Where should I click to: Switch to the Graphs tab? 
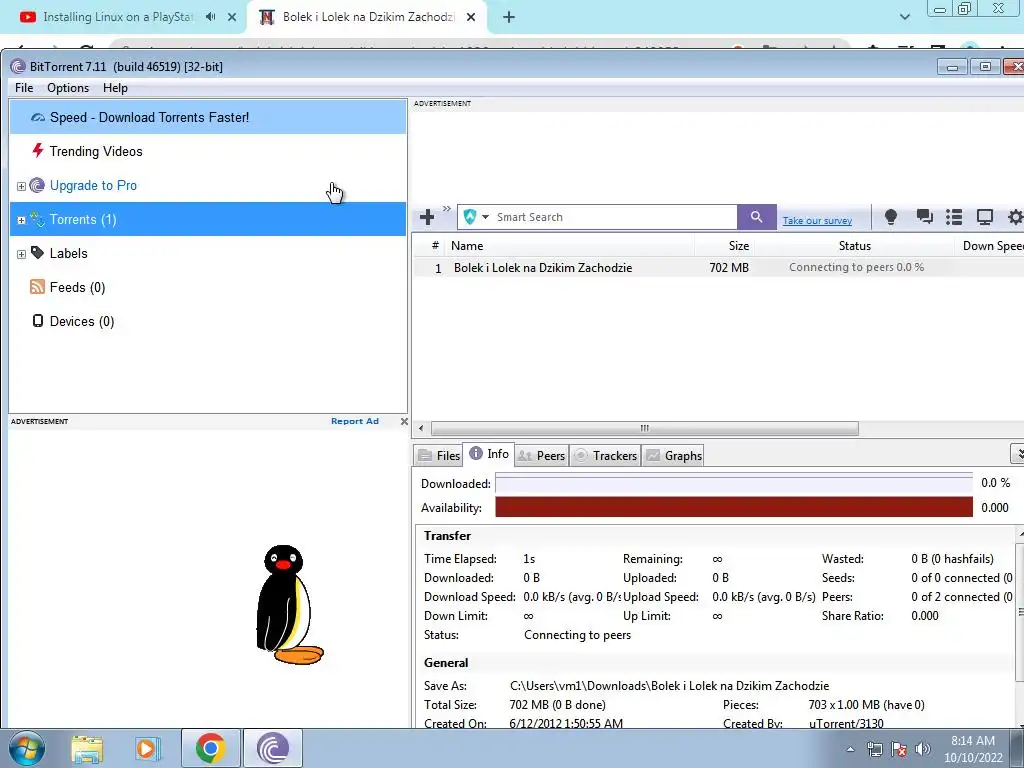(674, 455)
